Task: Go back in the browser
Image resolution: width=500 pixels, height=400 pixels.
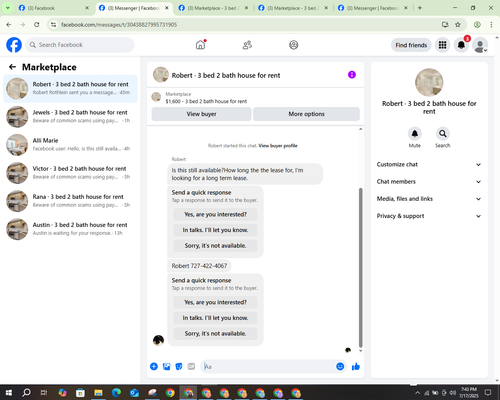Action: [x=9, y=25]
